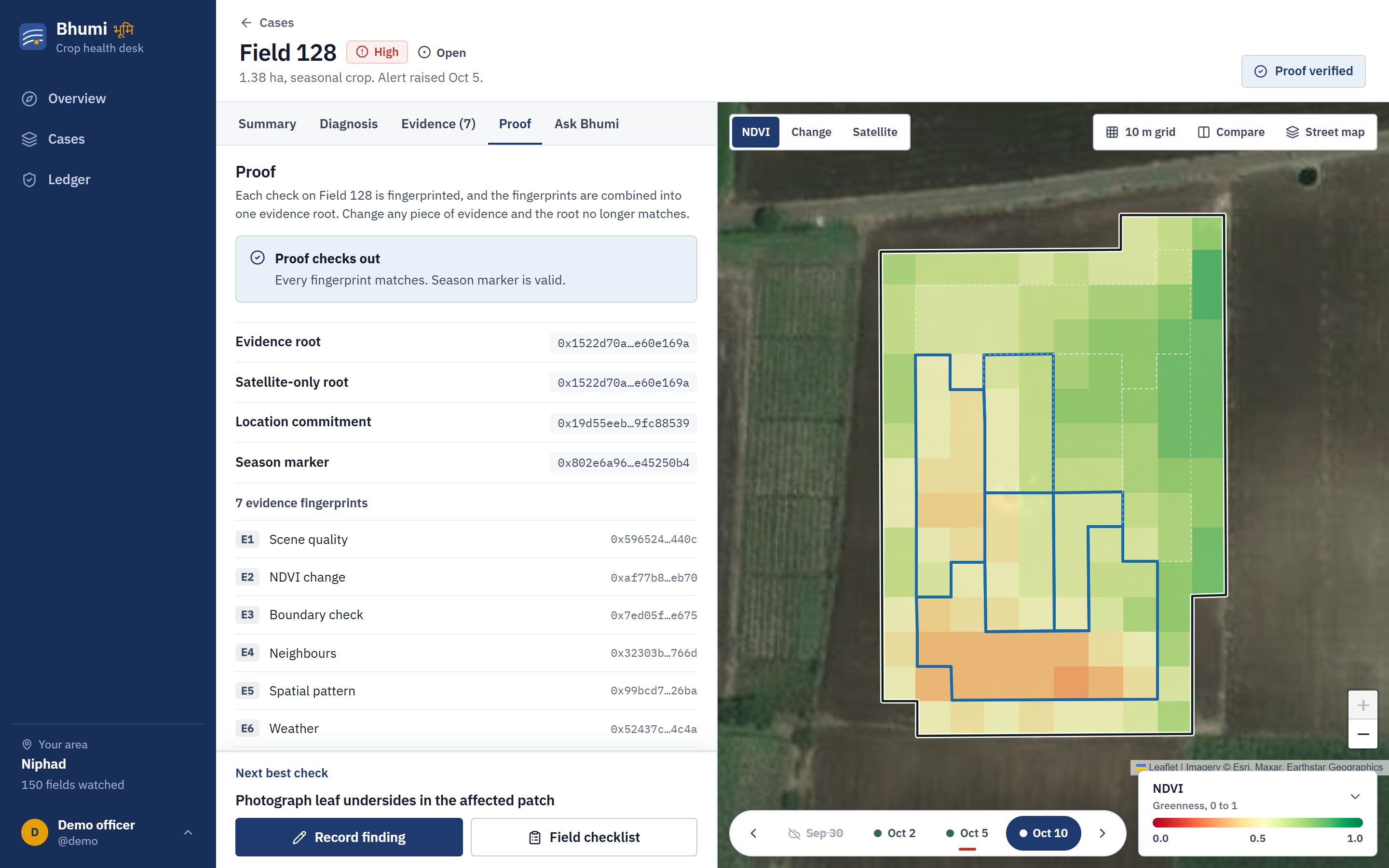Click the Open status indicator
Screen dimensions: 1389x868
(x=442, y=53)
